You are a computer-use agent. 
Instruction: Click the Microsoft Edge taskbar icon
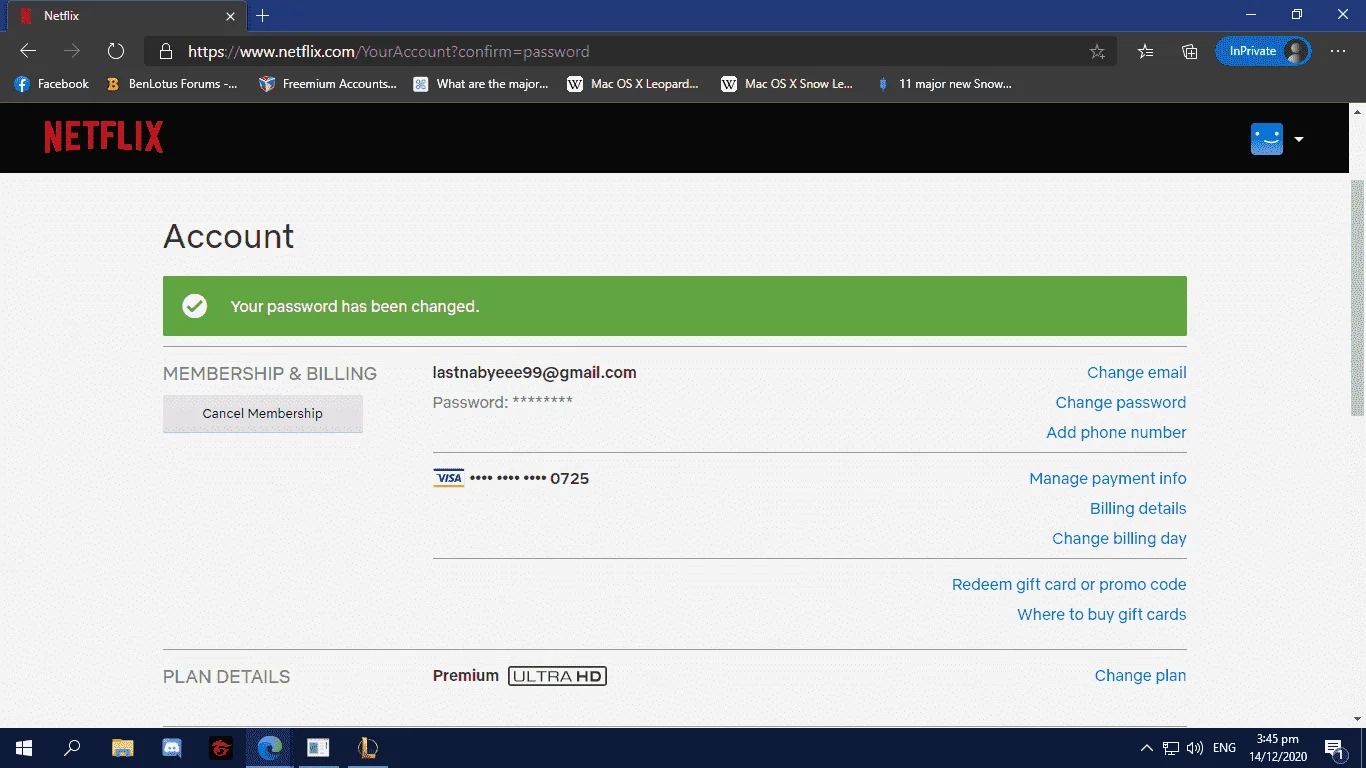click(269, 748)
